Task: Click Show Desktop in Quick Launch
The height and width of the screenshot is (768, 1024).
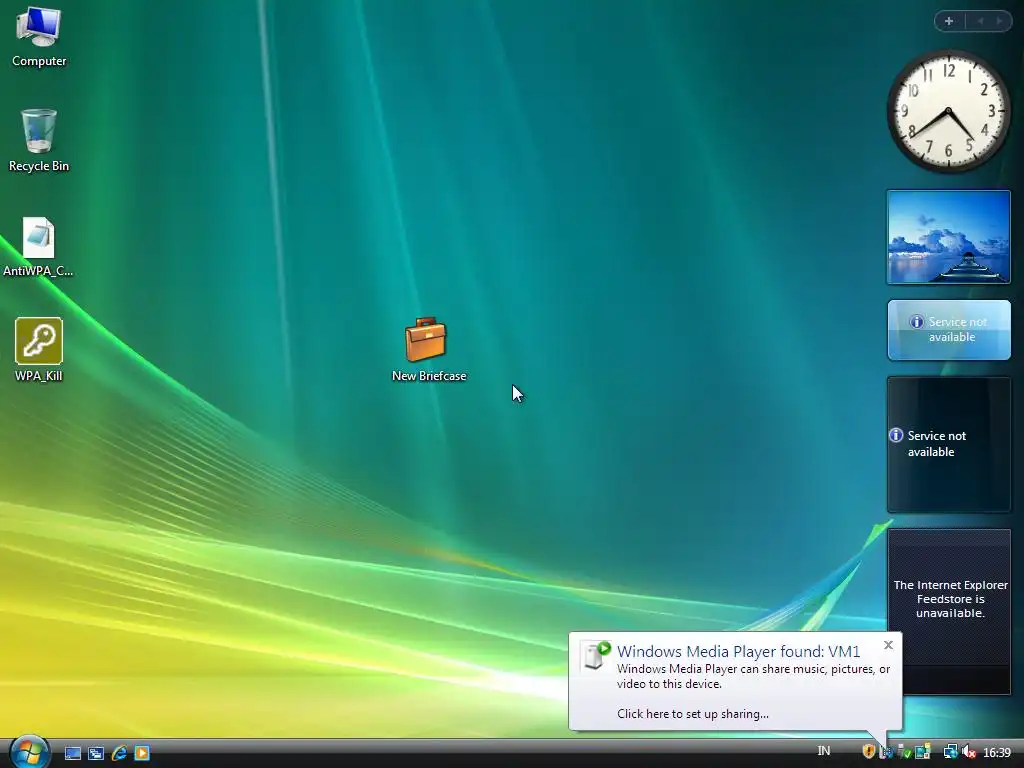Action: (x=72, y=753)
